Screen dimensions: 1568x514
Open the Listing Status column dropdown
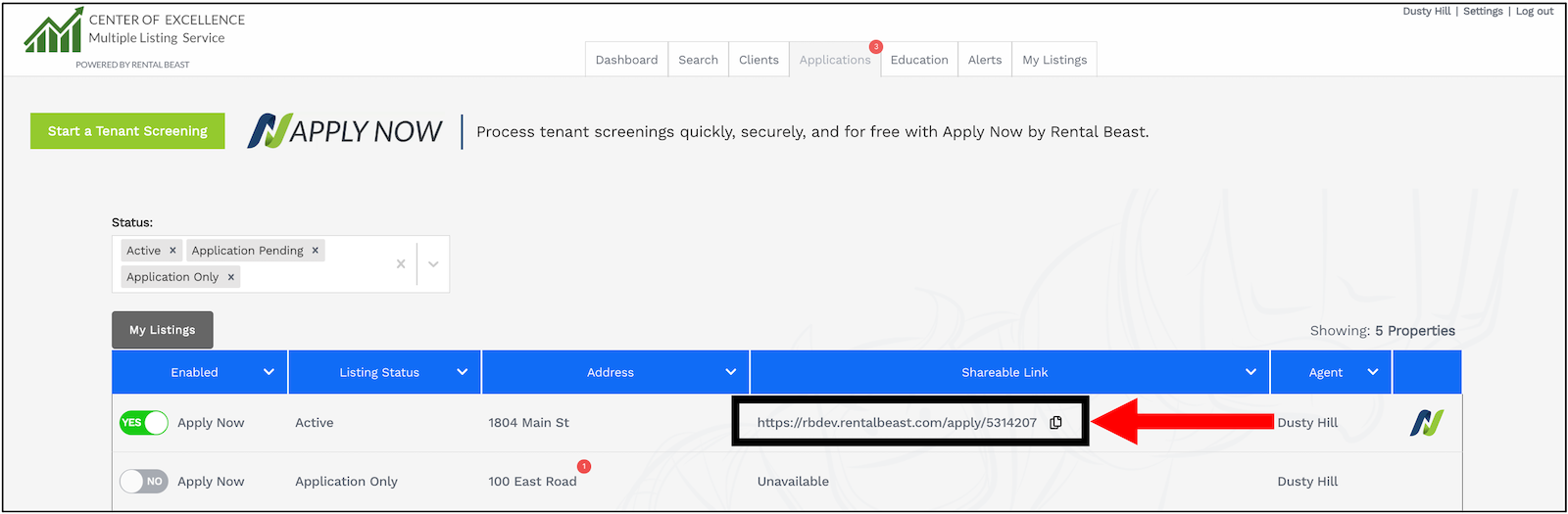(x=462, y=372)
